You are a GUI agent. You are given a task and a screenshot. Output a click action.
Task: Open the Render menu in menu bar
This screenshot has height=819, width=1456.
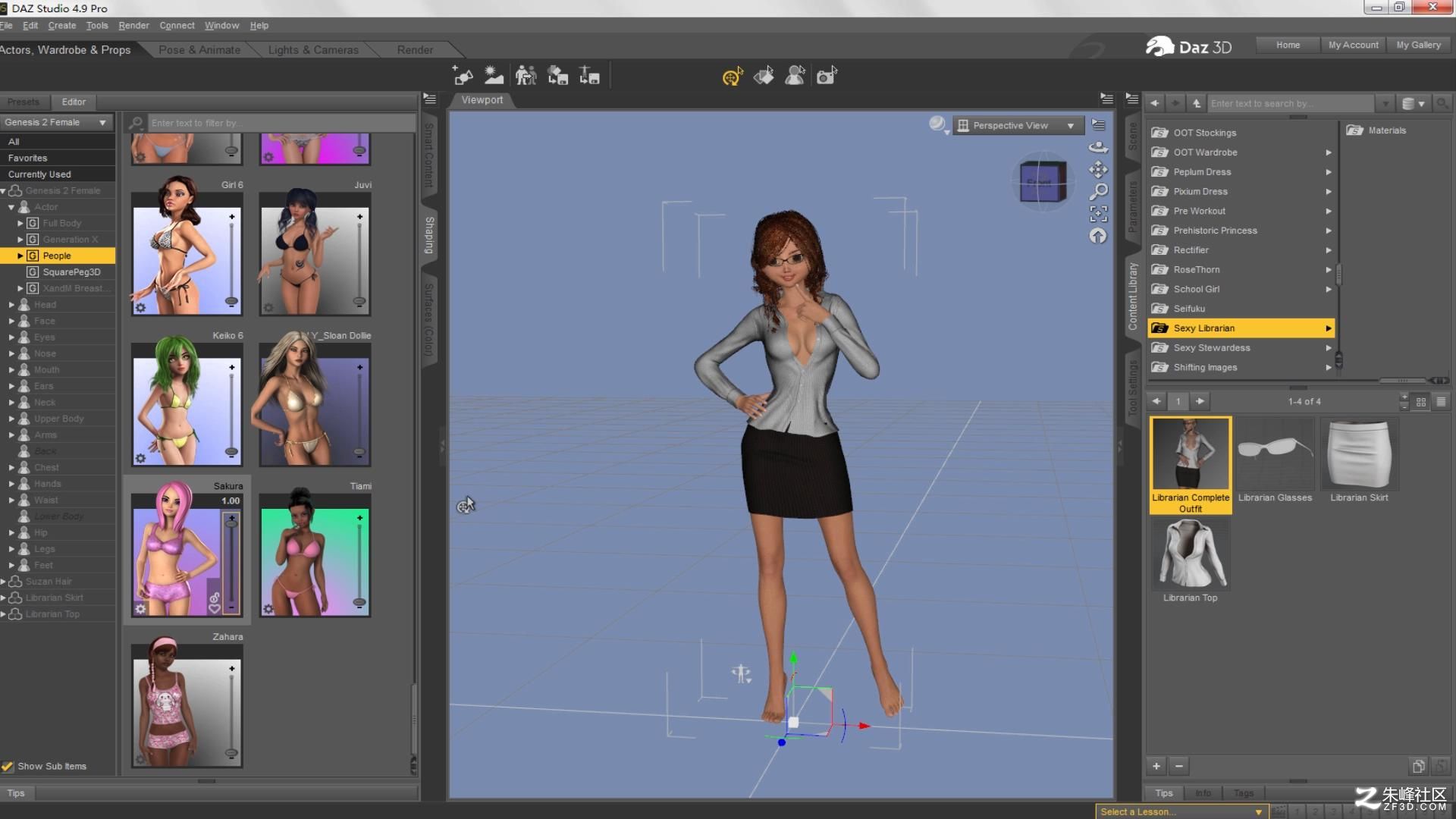coord(133,25)
